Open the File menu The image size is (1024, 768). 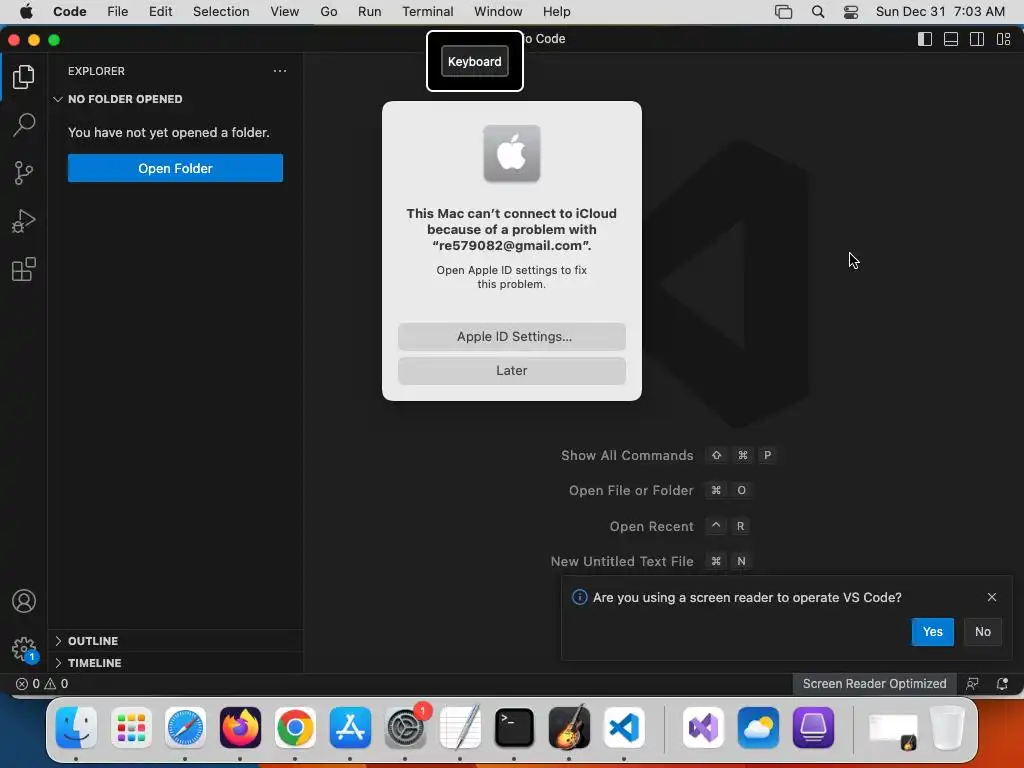[x=118, y=12]
